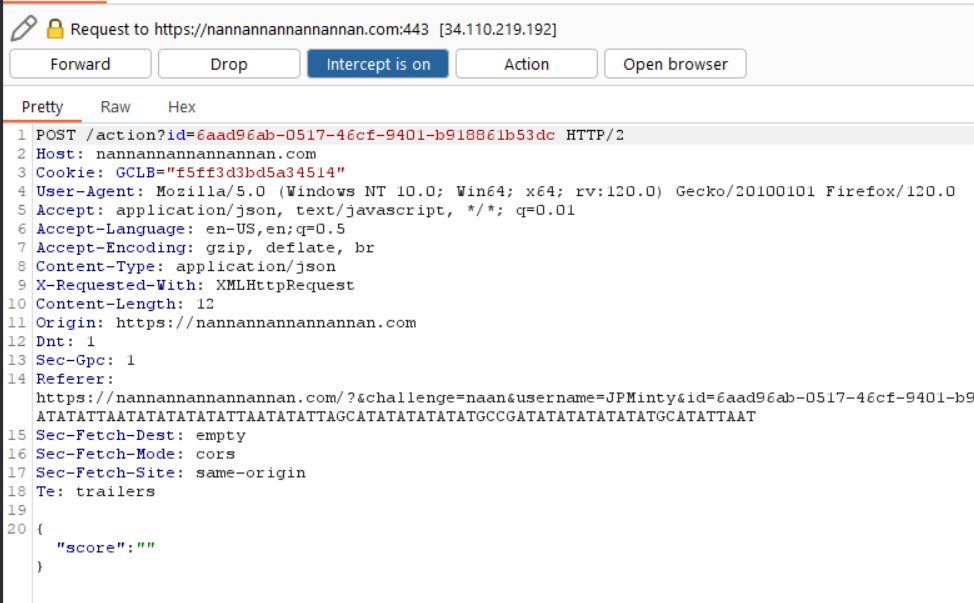Viewport: 974px width, 603px height.
Task: Click the pencil edit icon
Action: point(24,28)
